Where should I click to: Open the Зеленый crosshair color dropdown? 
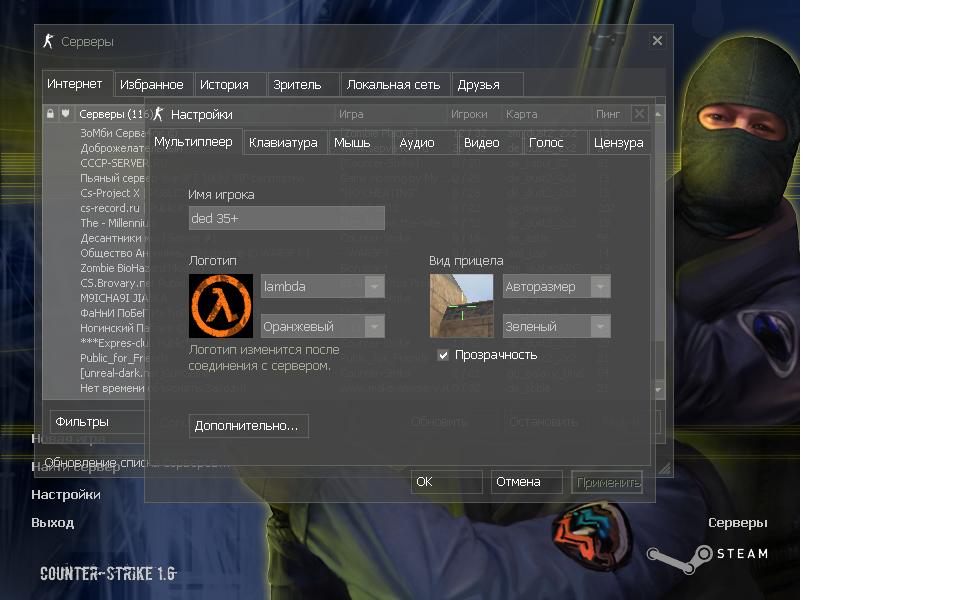click(x=556, y=326)
